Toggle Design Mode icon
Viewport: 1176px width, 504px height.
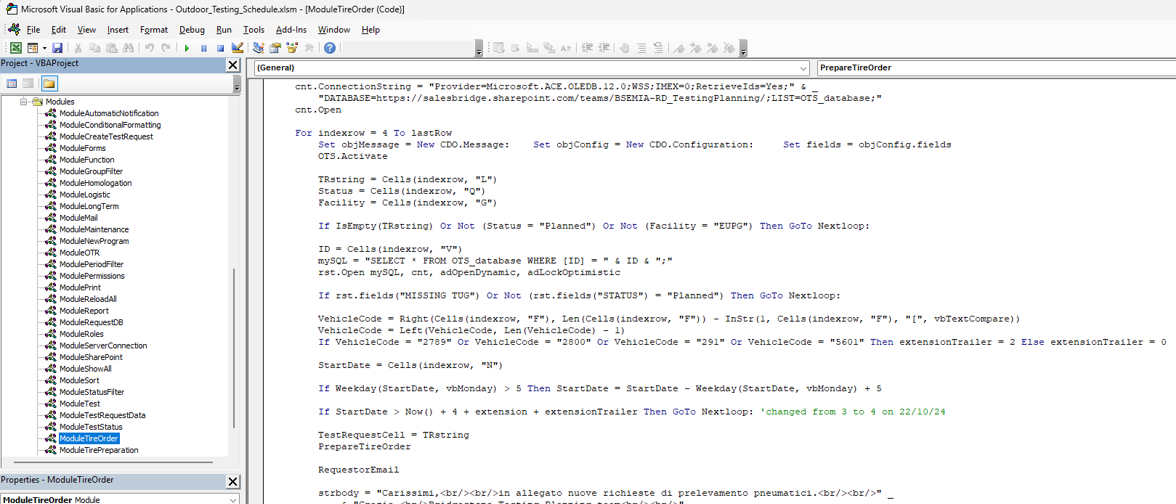pos(238,47)
